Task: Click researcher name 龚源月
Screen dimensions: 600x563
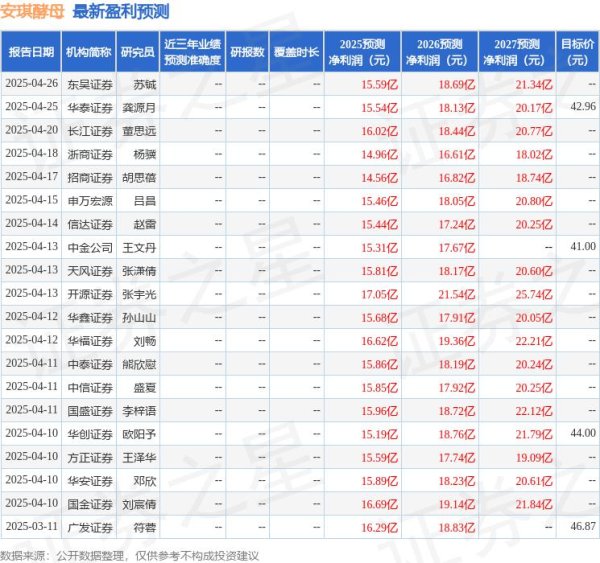Action: click(139, 106)
